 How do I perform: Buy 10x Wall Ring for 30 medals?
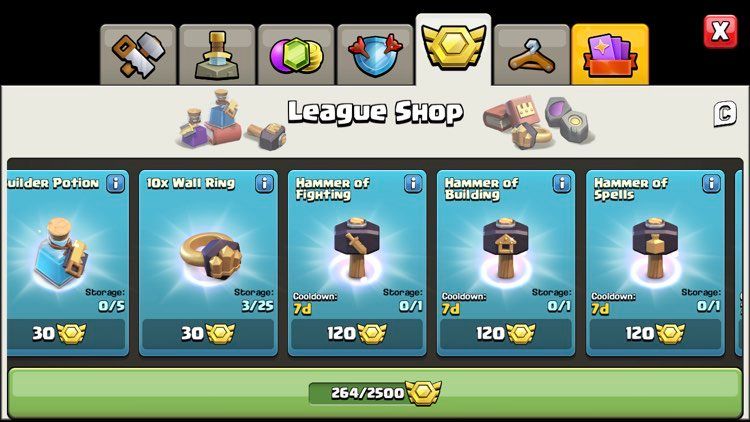click(x=208, y=333)
